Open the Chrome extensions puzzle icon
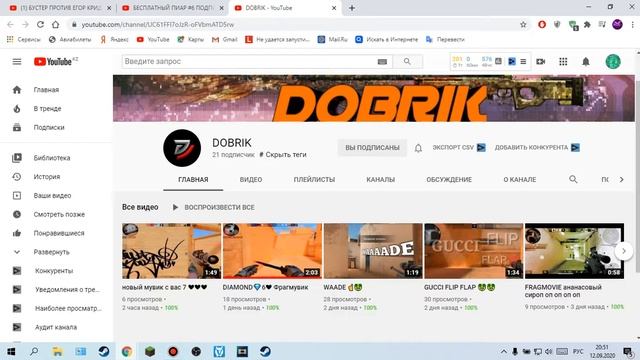 point(587,24)
